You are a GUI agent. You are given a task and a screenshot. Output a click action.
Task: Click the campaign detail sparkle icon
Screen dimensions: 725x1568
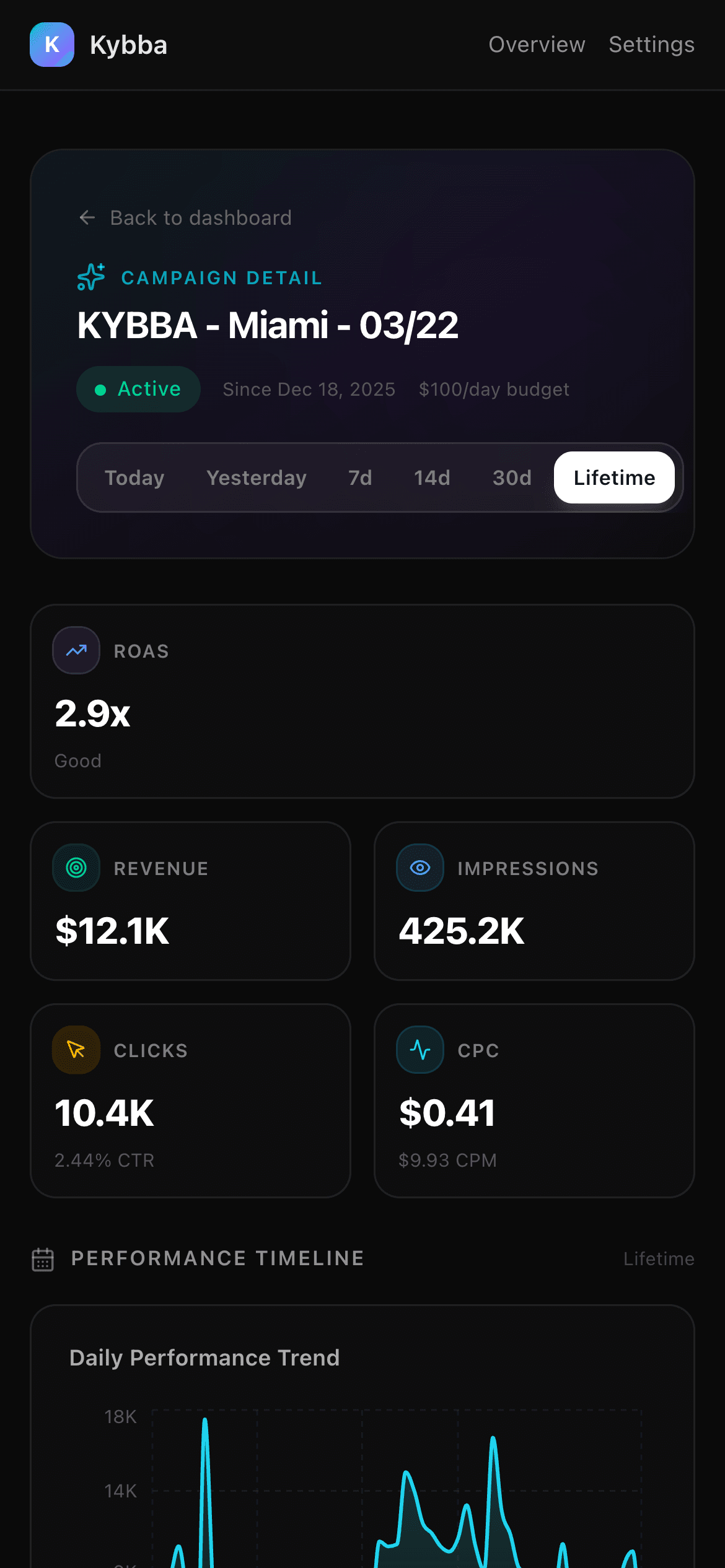click(91, 277)
